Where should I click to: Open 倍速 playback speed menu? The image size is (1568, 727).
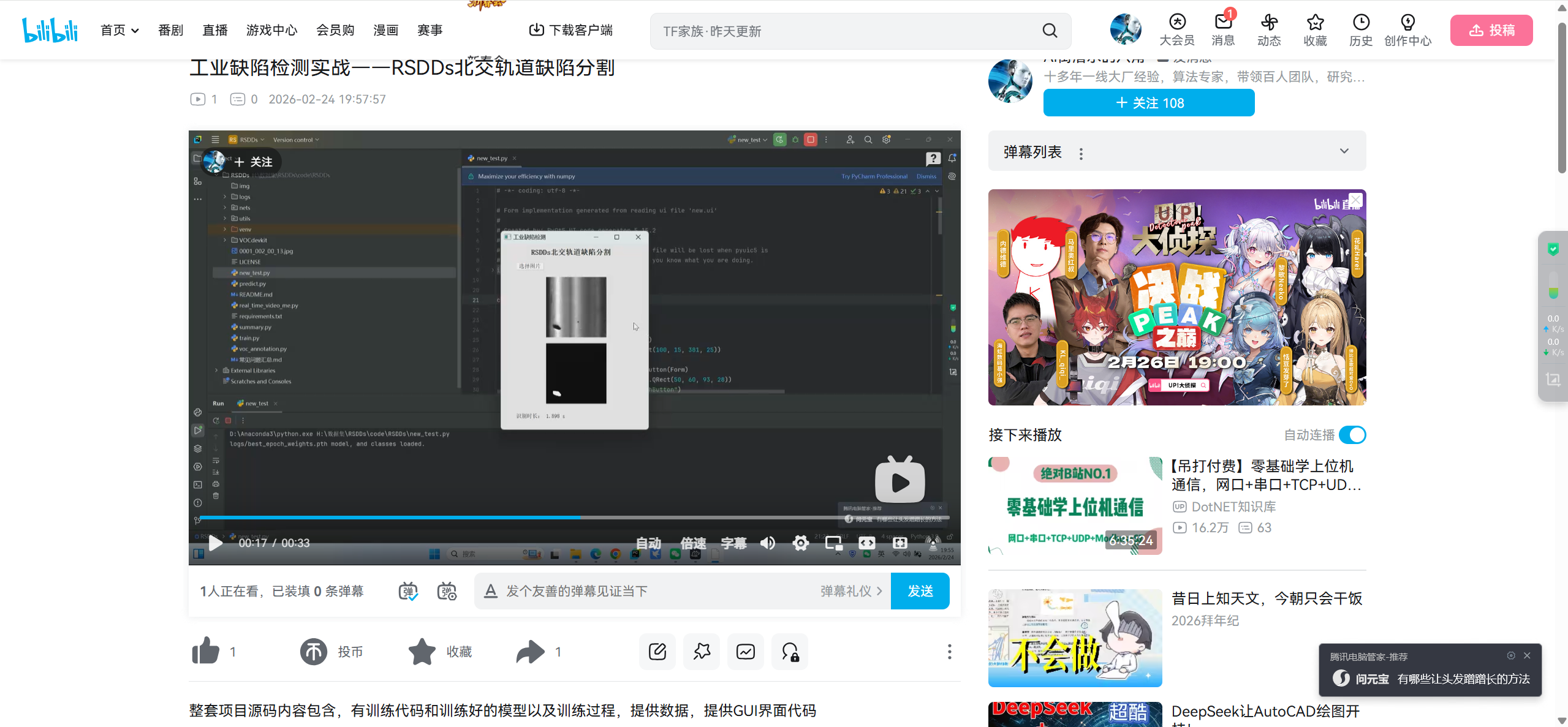693,543
